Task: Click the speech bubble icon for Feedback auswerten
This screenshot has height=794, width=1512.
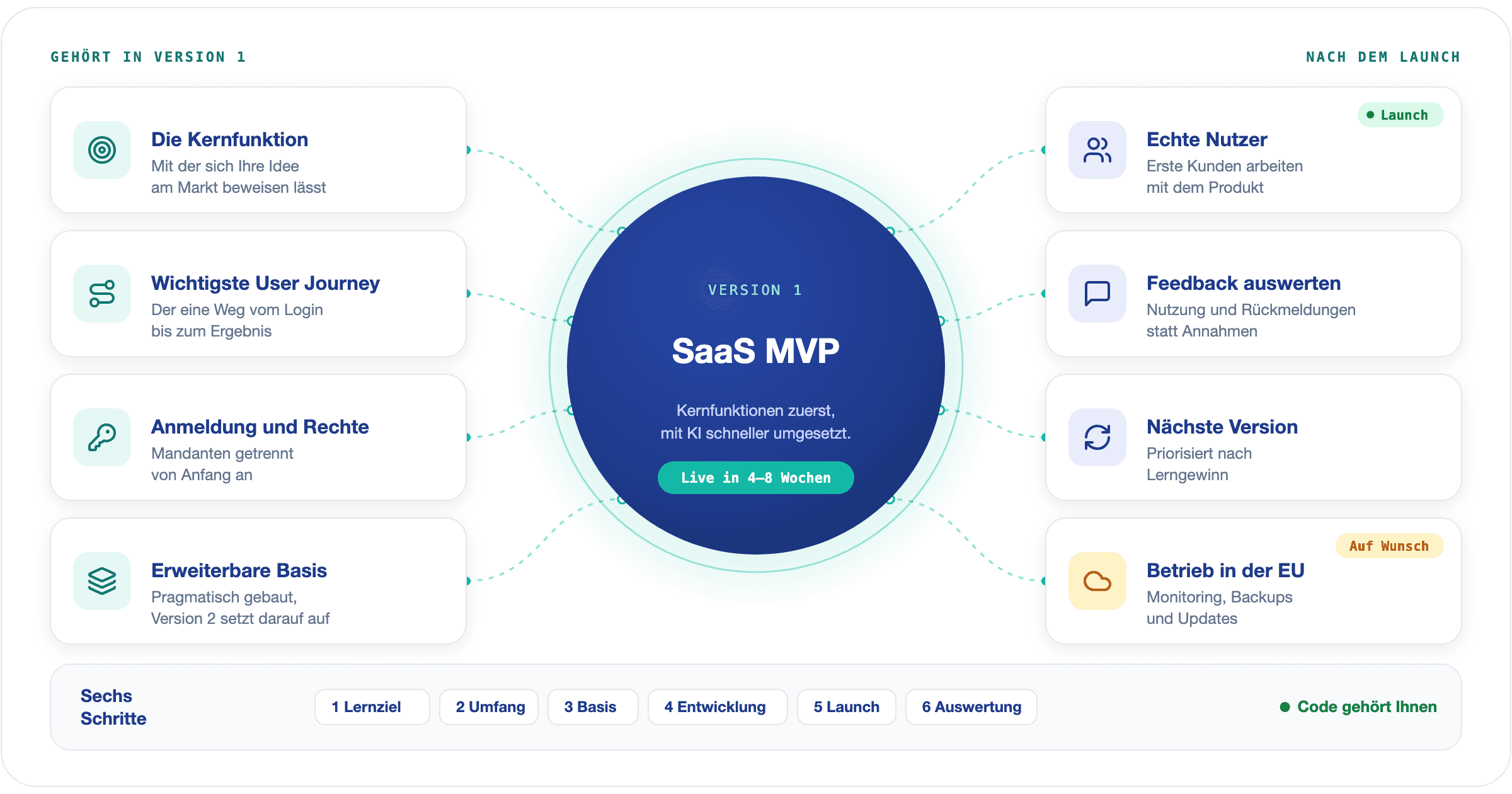Action: (1097, 294)
